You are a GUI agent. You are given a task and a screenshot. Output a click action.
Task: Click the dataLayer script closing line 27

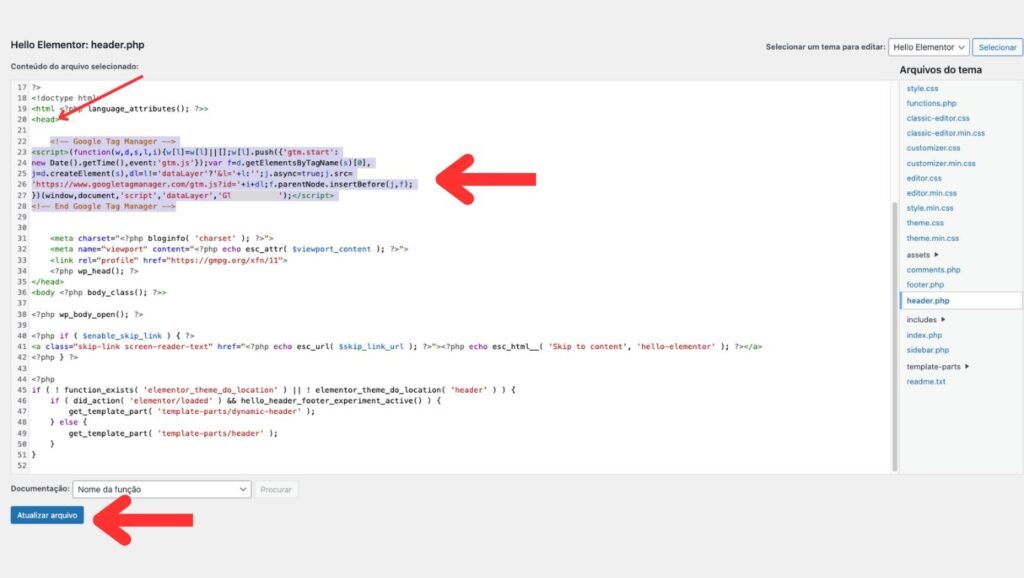point(183,195)
